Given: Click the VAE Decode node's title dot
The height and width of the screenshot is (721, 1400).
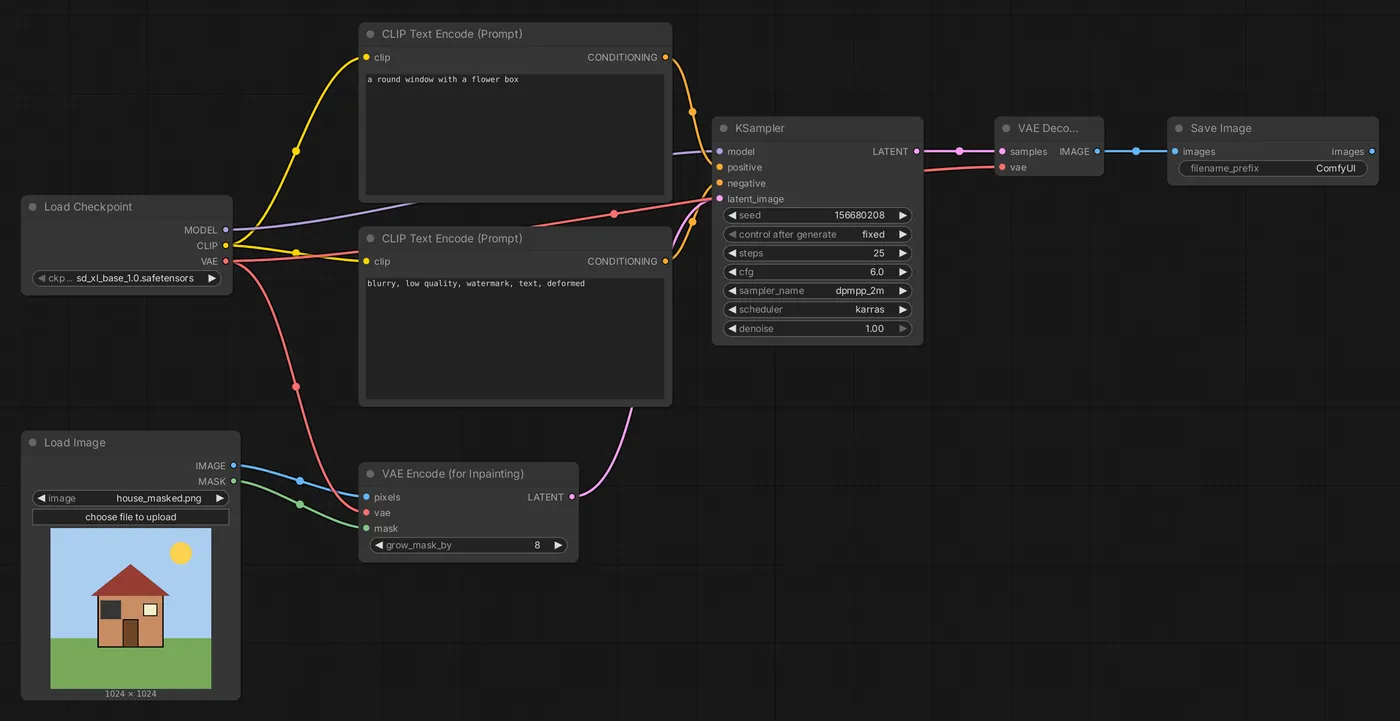Looking at the screenshot, I should click(x=1007, y=128).
